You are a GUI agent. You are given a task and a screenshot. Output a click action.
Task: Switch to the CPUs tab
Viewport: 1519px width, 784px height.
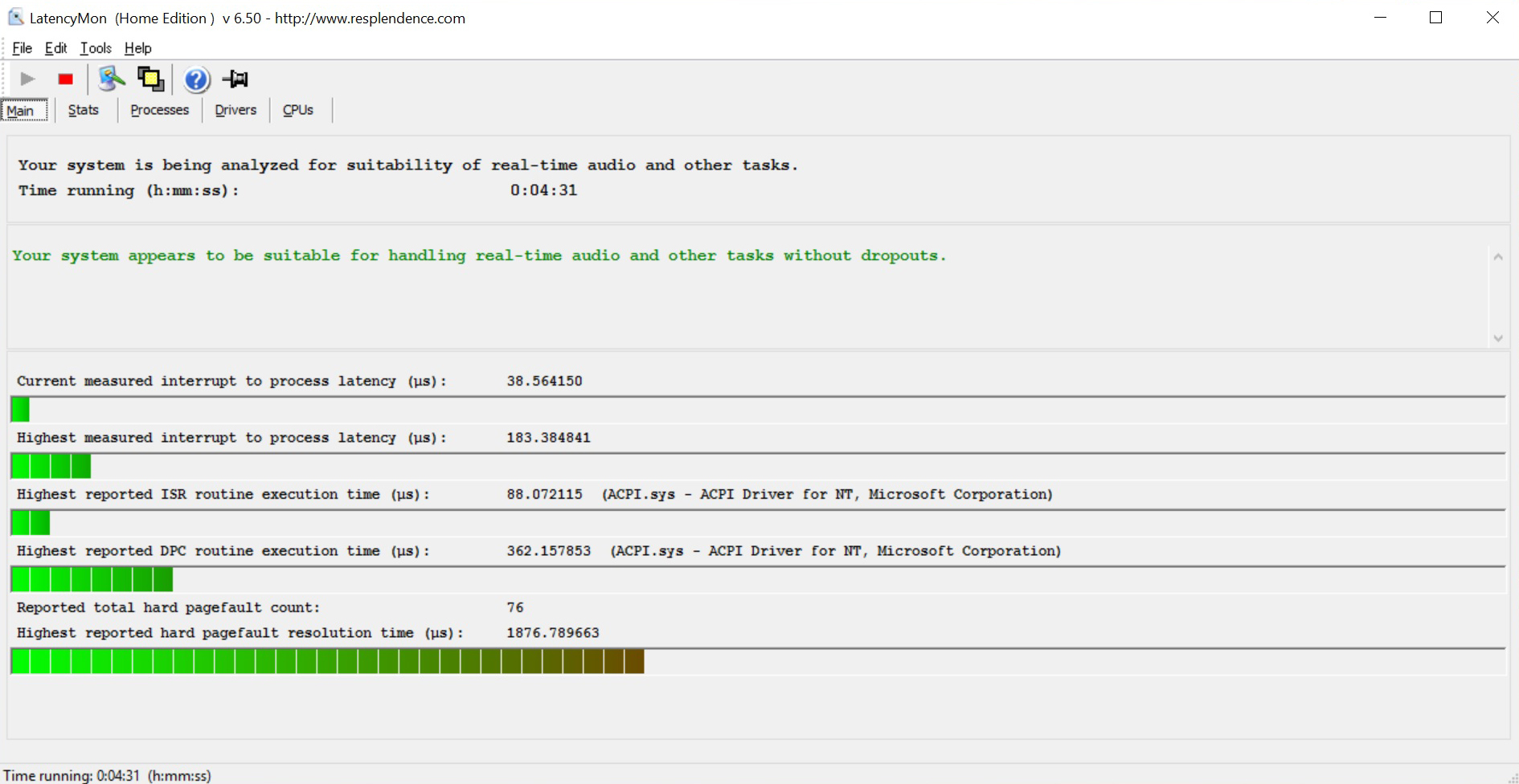297,110
